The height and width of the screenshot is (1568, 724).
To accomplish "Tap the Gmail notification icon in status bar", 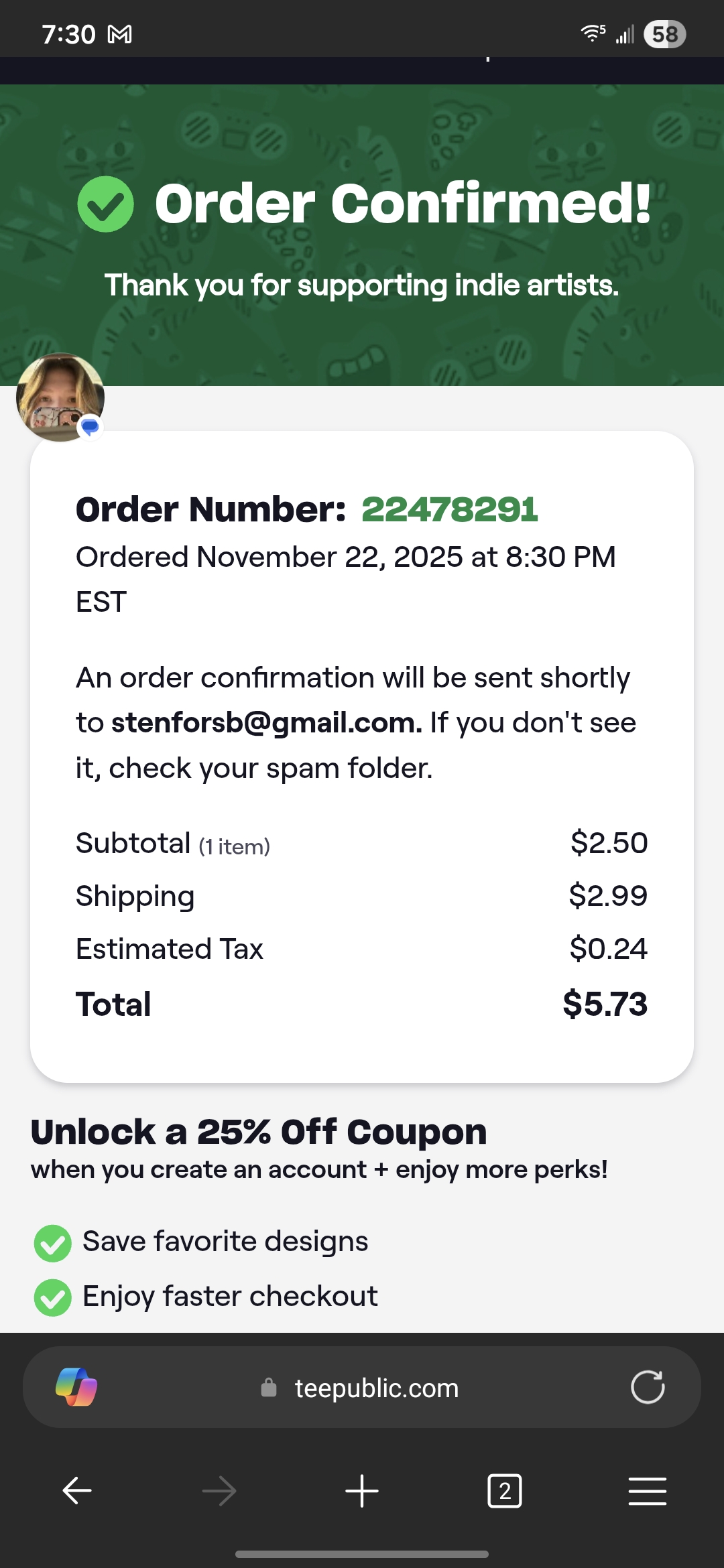I will tap(120, 34).
